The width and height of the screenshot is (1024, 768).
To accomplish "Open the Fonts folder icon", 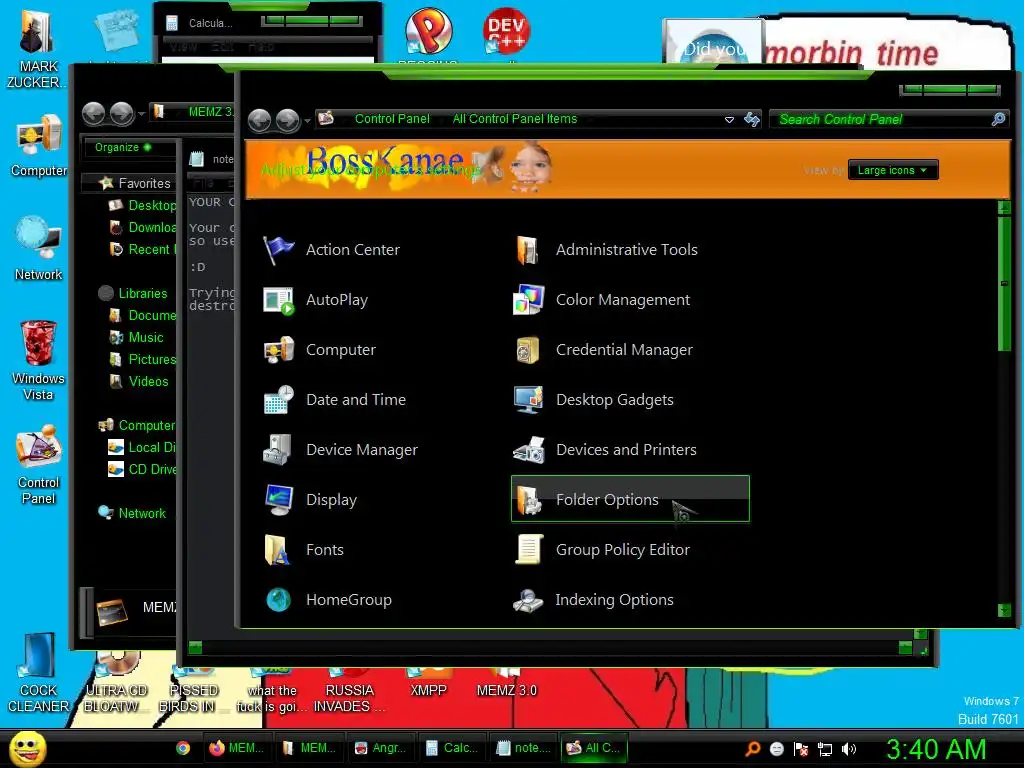I will click(277, 550).
